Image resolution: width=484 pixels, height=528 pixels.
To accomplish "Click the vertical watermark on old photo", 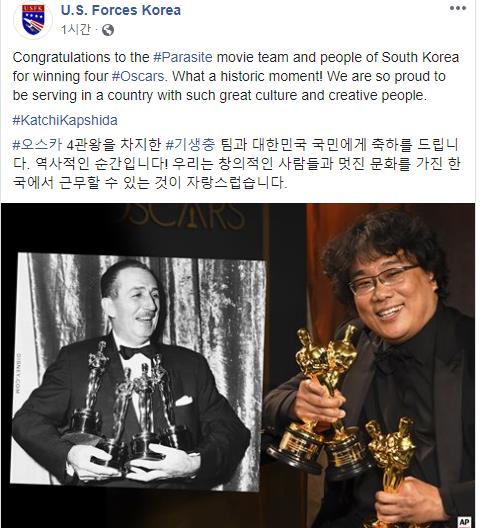I will tap(19, 373).
